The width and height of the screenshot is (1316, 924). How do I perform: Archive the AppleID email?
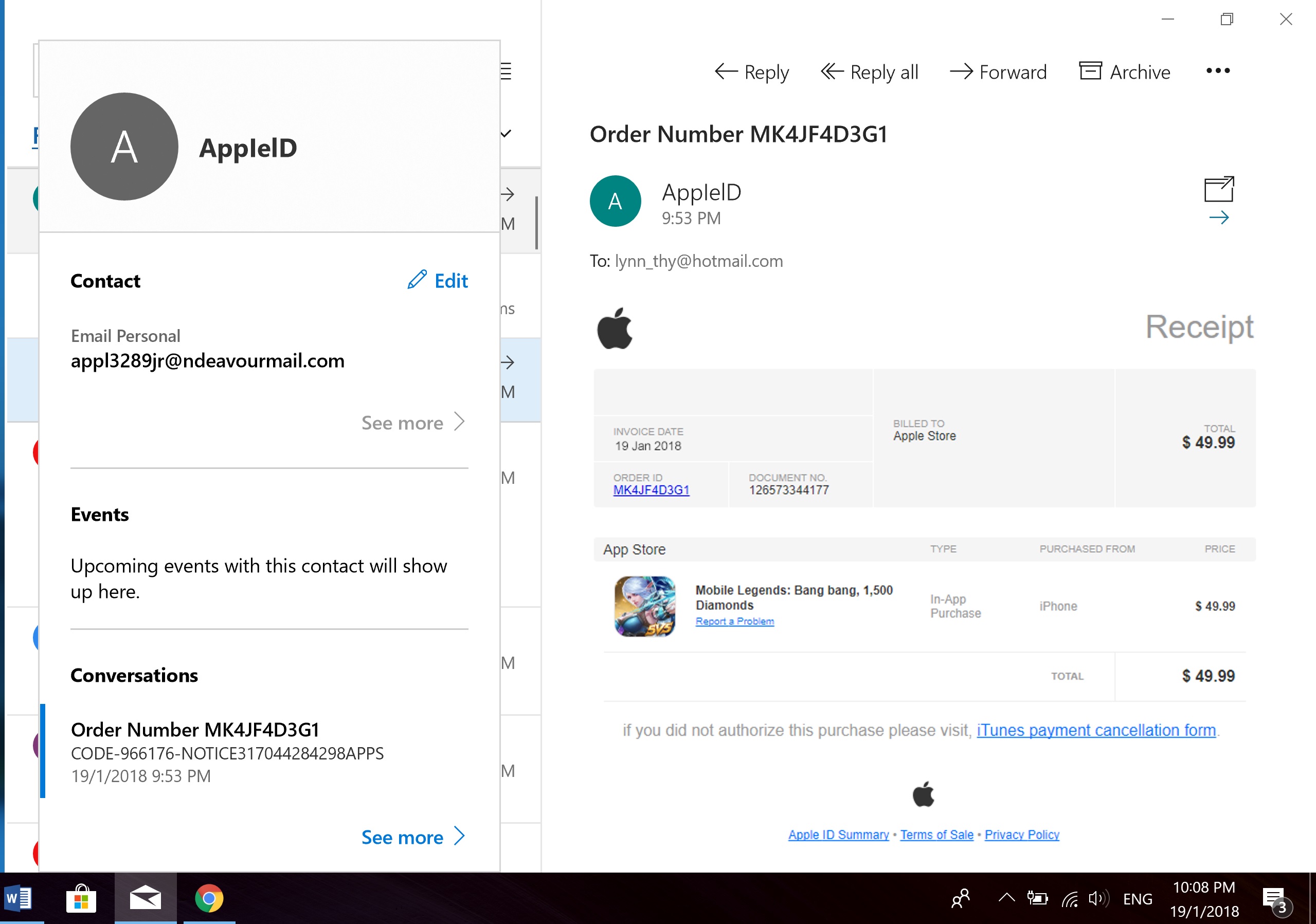click(x=1125, y=72)
